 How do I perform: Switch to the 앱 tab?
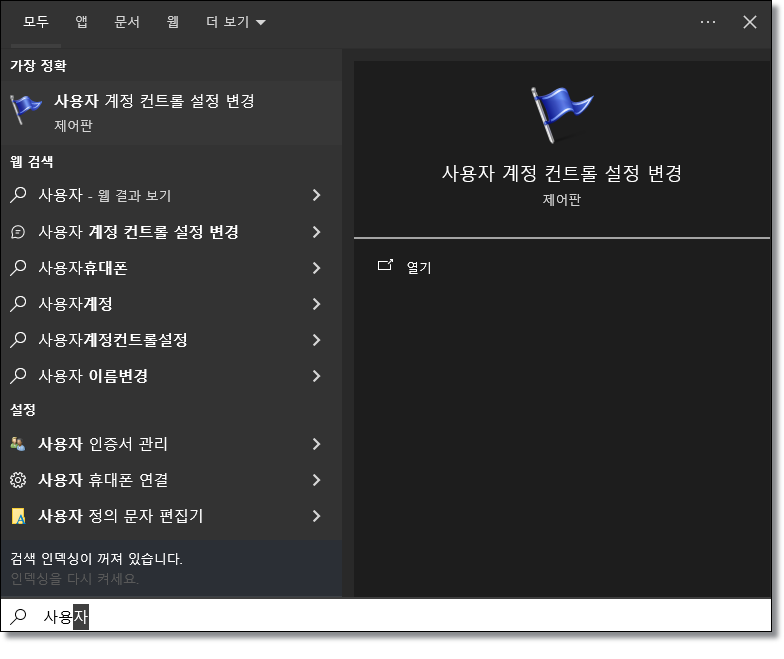[x=82, y=22]
